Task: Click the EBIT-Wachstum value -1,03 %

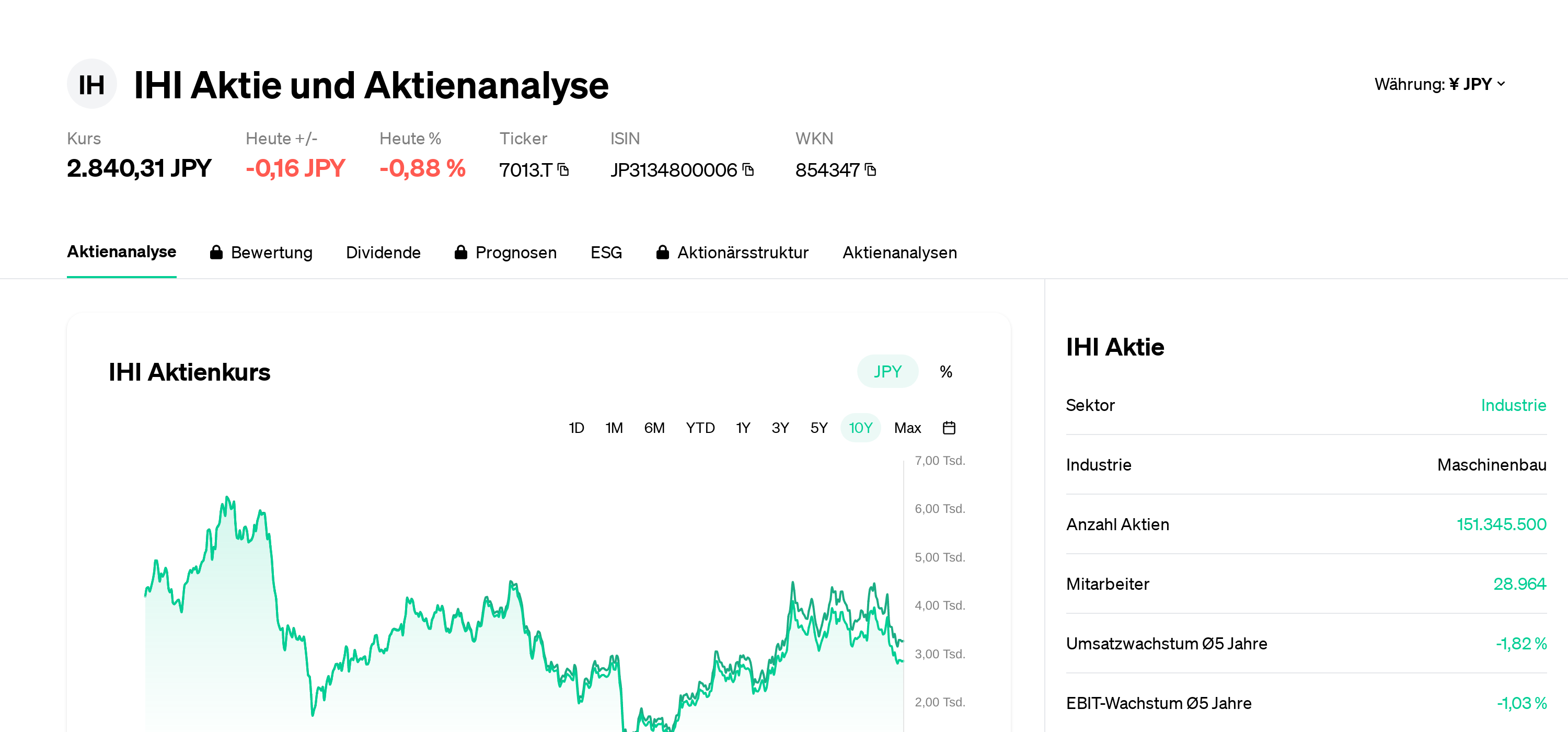Action: (x=1521, y=704)
